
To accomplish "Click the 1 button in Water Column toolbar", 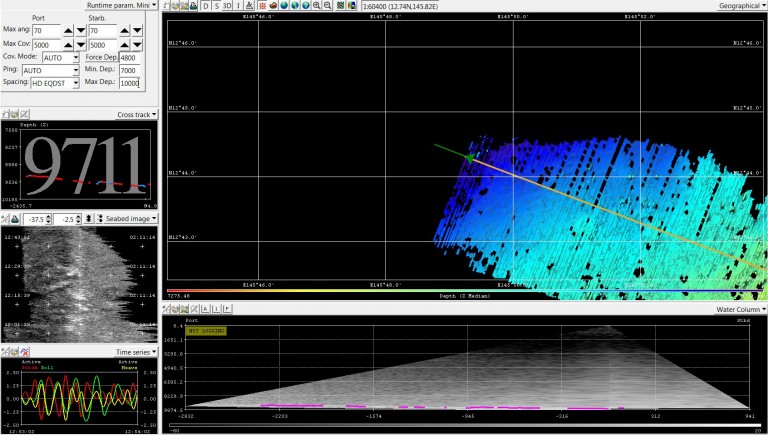I will pyautogui.click(x=216, y=309).
